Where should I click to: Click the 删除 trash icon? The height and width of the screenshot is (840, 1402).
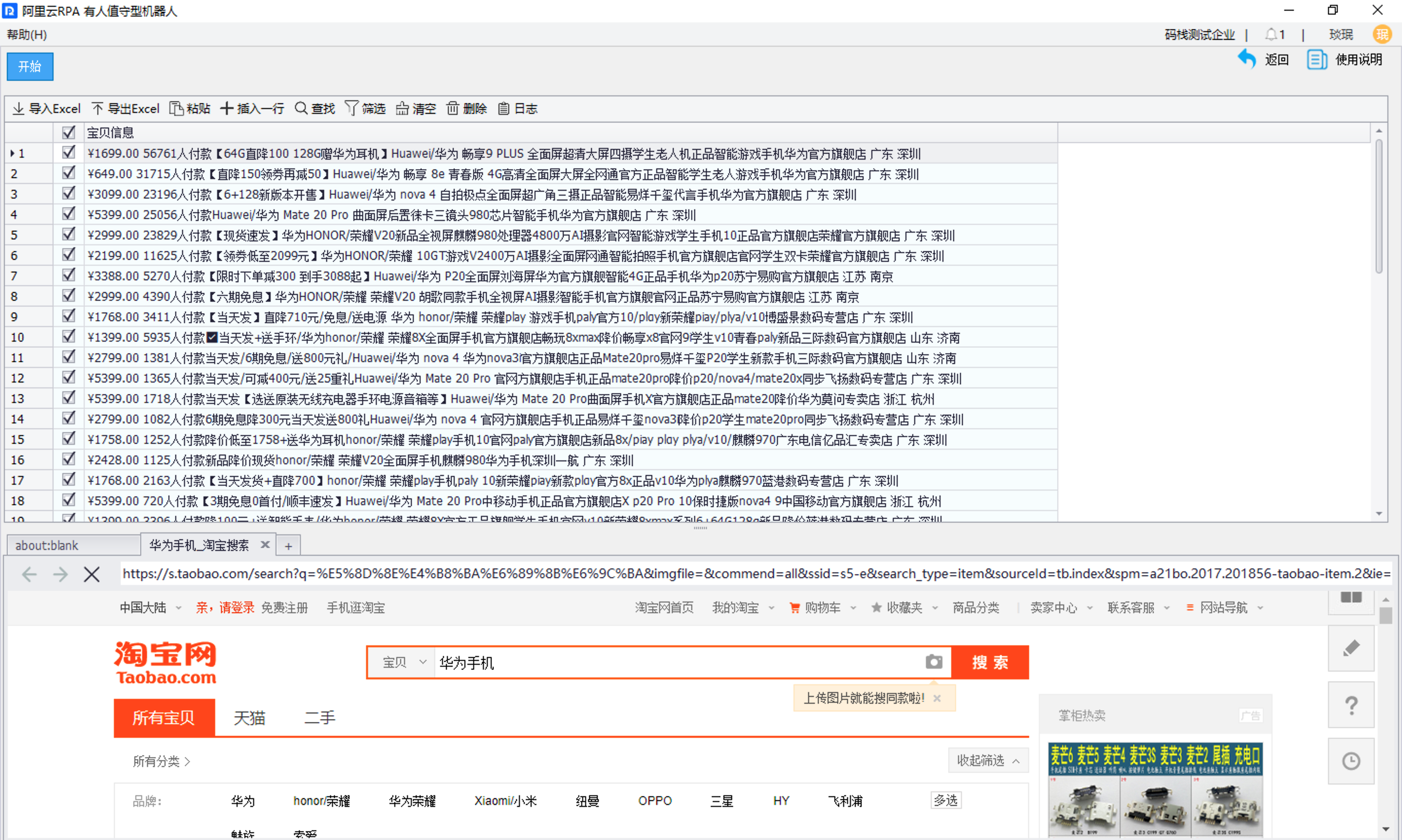pyautogui.click(x=452, y=108)
